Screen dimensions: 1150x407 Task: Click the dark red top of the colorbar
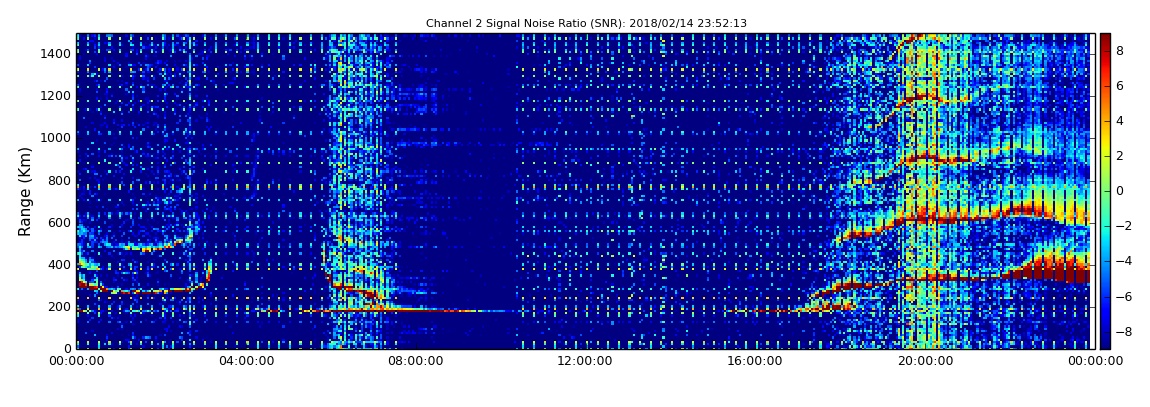[1105, 38]
